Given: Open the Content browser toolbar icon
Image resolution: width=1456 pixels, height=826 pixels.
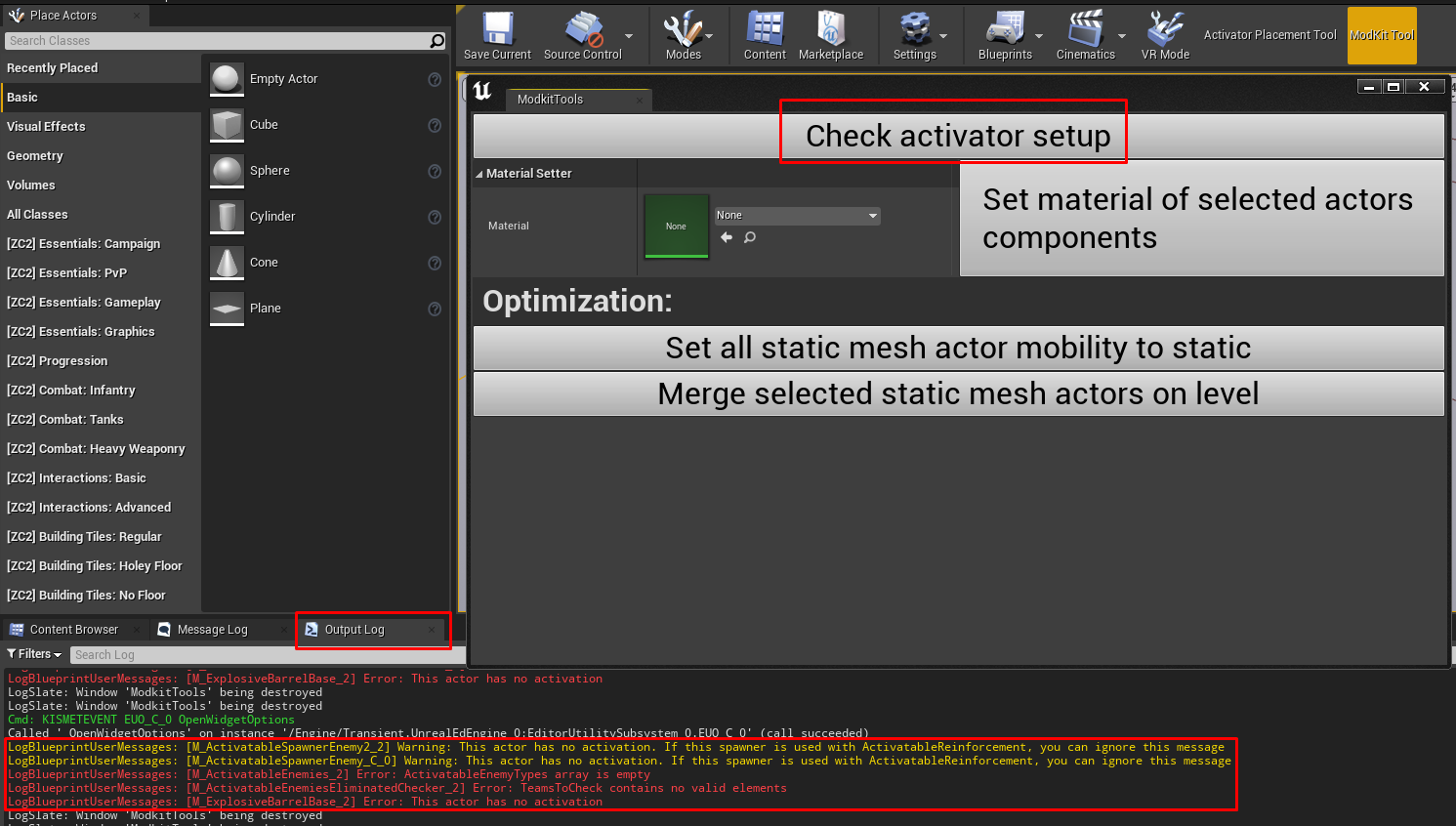Looking at the screenshot, I should click(x=765, y=29).
